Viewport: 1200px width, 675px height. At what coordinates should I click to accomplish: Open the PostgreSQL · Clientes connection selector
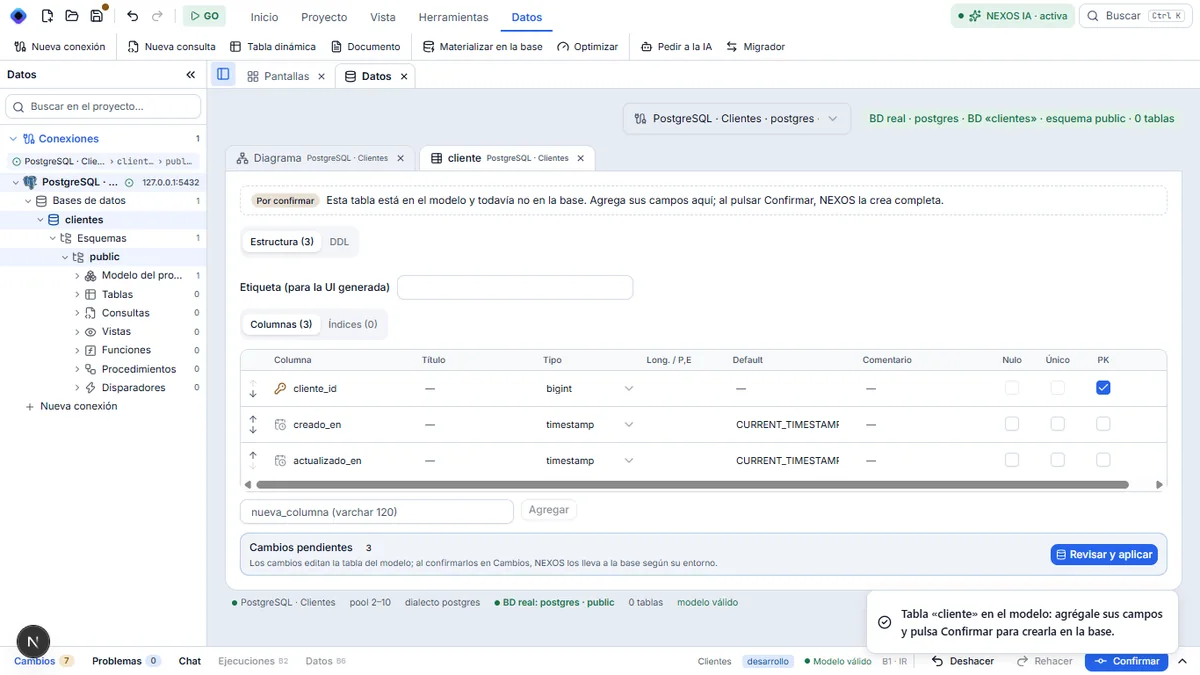737,118
